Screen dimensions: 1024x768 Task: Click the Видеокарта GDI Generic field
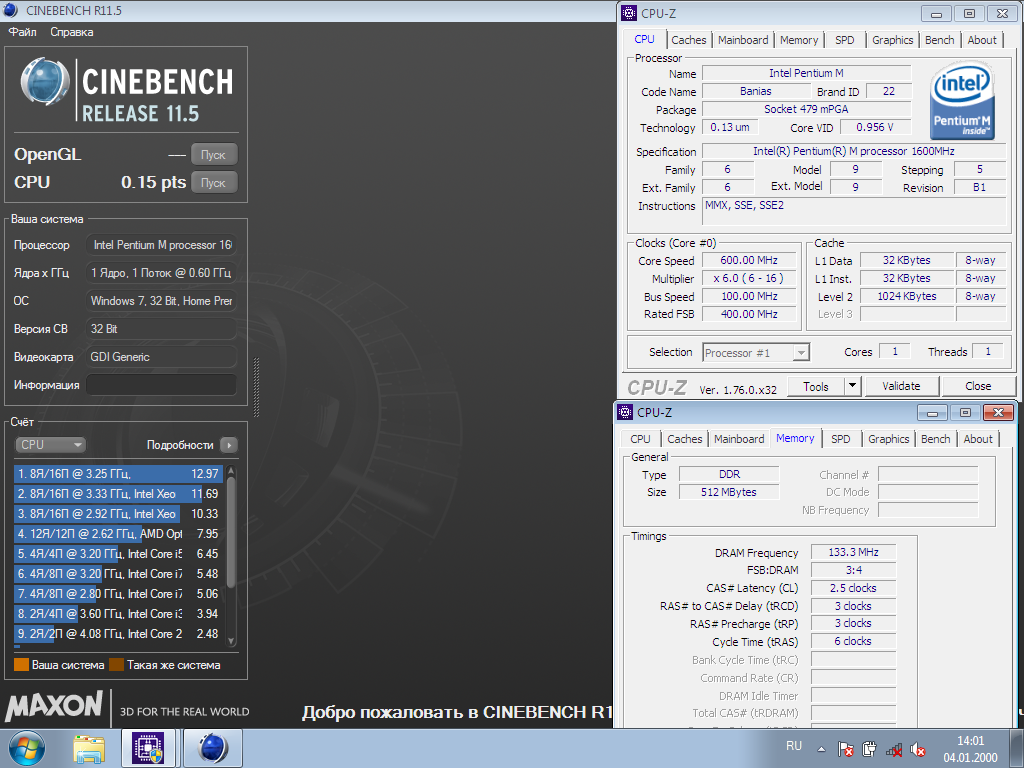pos(161,357)
